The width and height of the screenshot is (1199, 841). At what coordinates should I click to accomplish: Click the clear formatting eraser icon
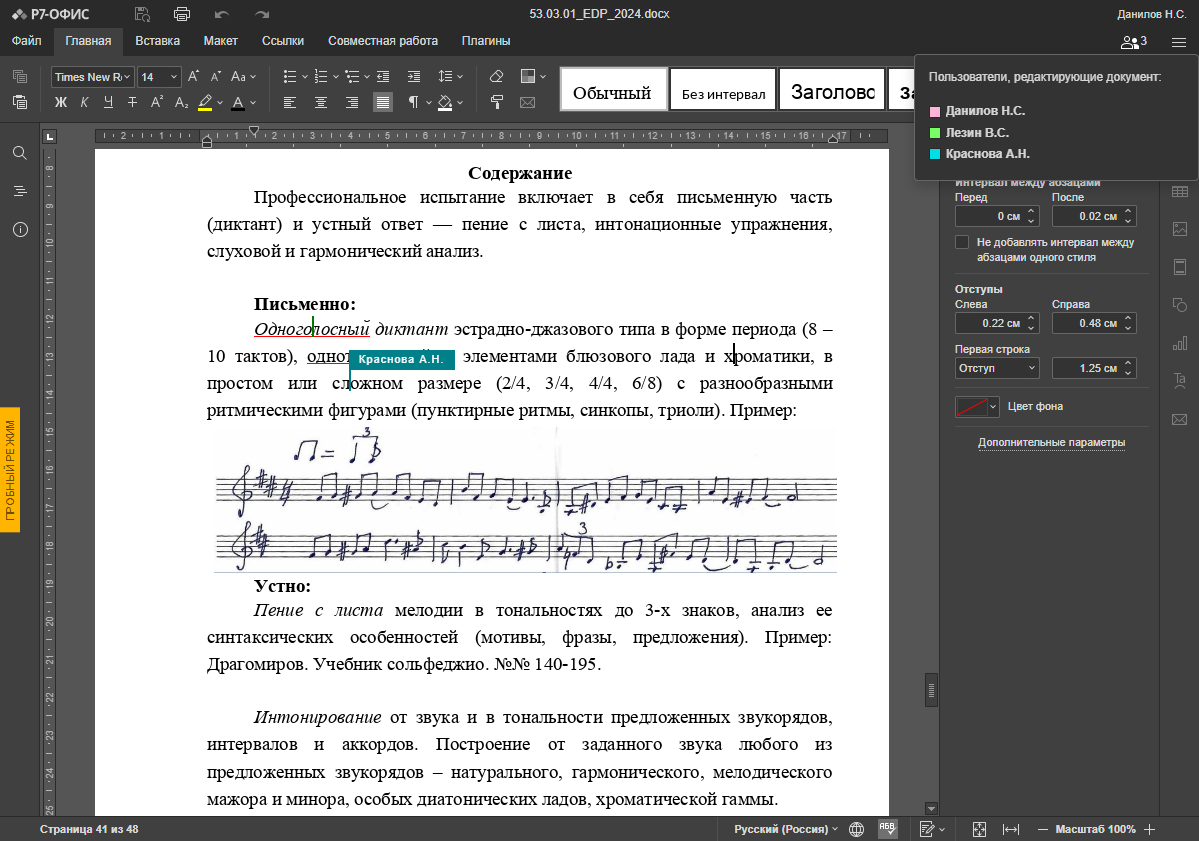(x=496, y=77)
